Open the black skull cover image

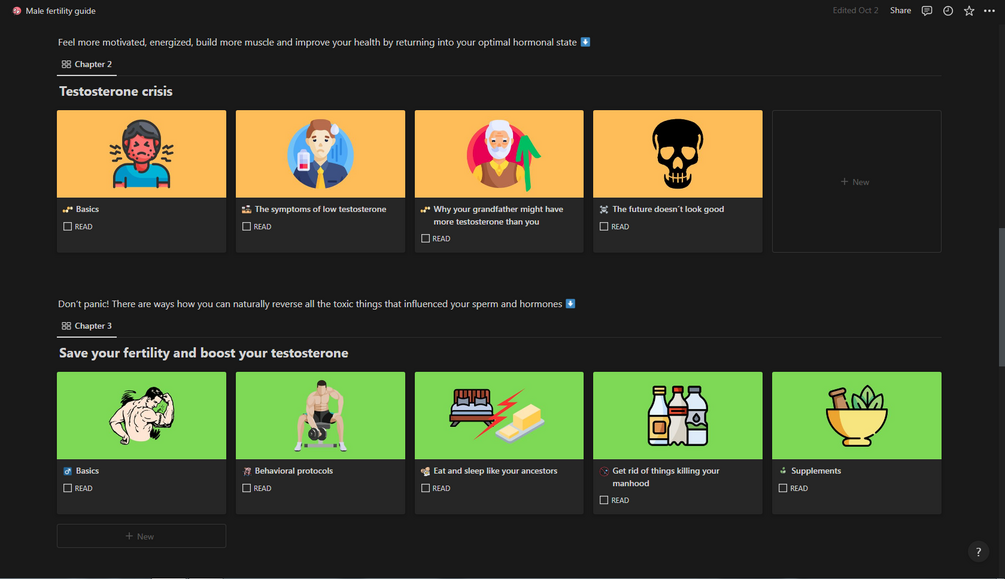tap(677, 154)
